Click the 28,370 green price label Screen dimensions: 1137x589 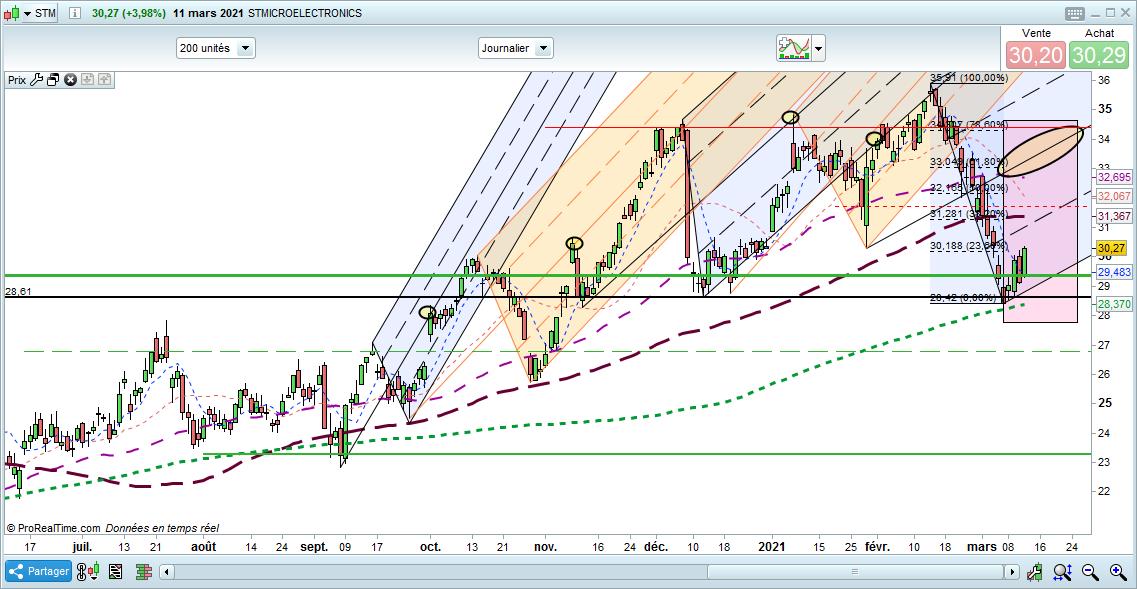tap(1113, 305)
